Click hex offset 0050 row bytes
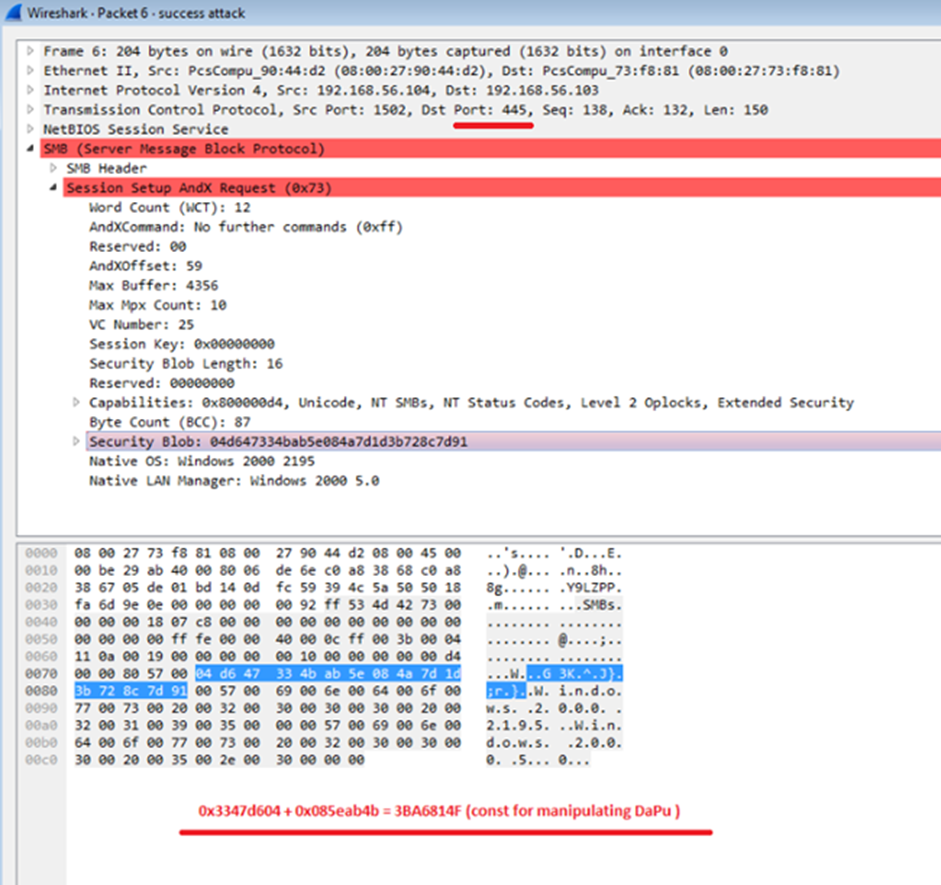This screenshot has width=941, height=885. click(x=268, y=639)
